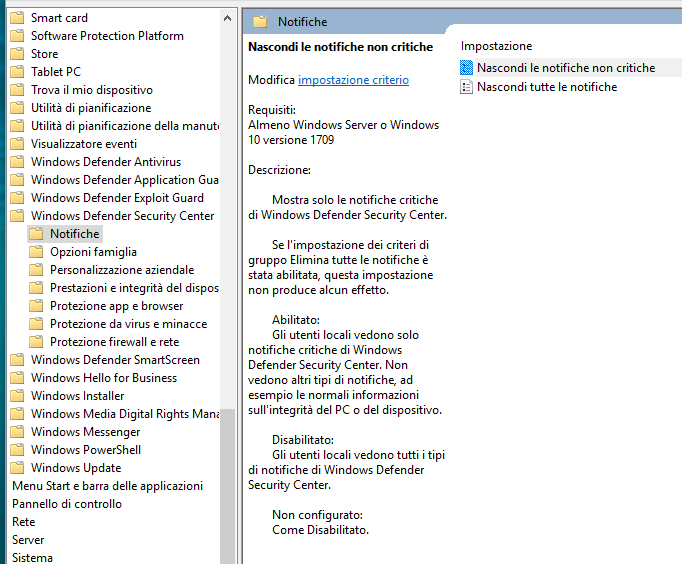Click the Windows Hello for Business folder icon
Viewport: 682px width, 564px height.
[17, 378]
